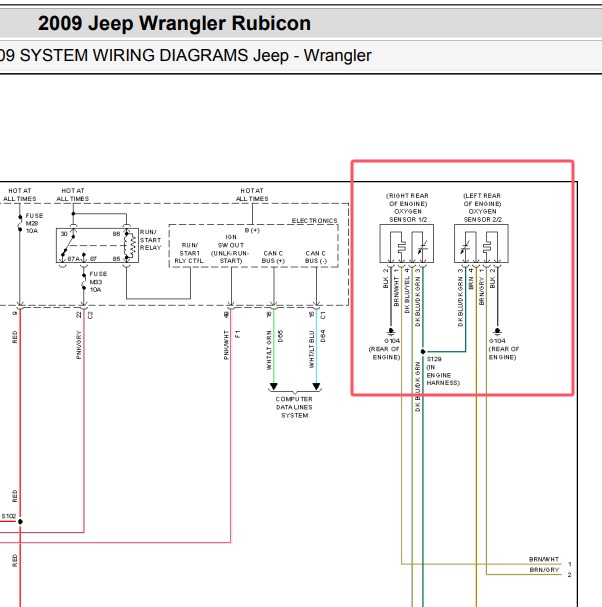Click the Oxygen Sensor 2/2 component symbol box

coord(481,243)
